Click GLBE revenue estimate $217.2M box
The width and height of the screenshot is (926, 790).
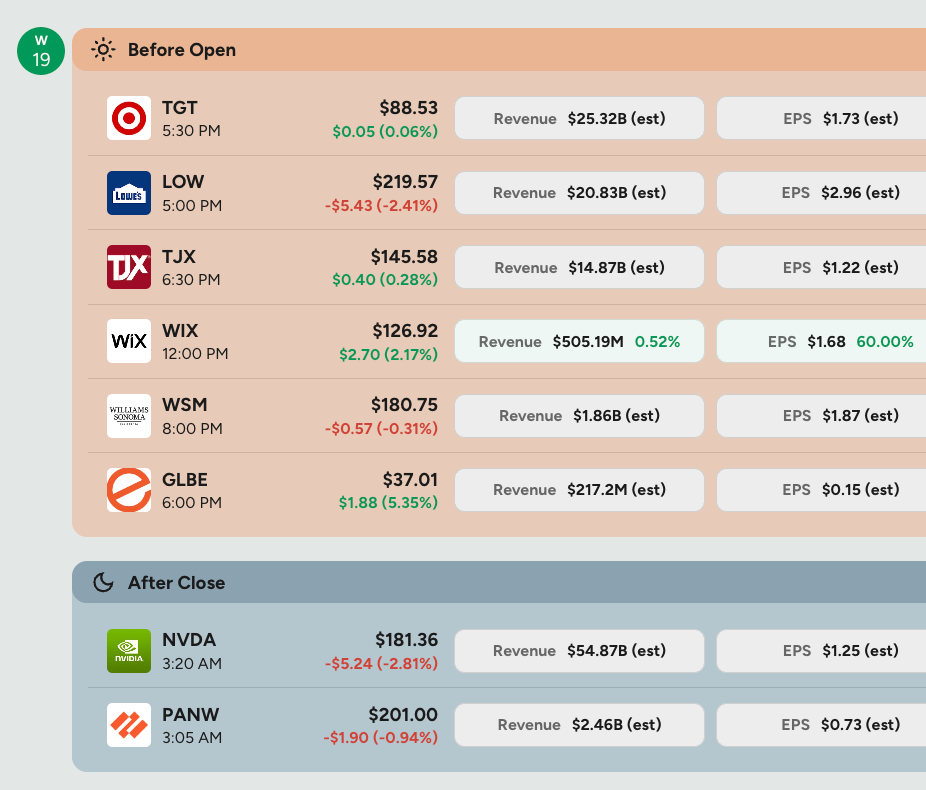(x=579, y=489)
